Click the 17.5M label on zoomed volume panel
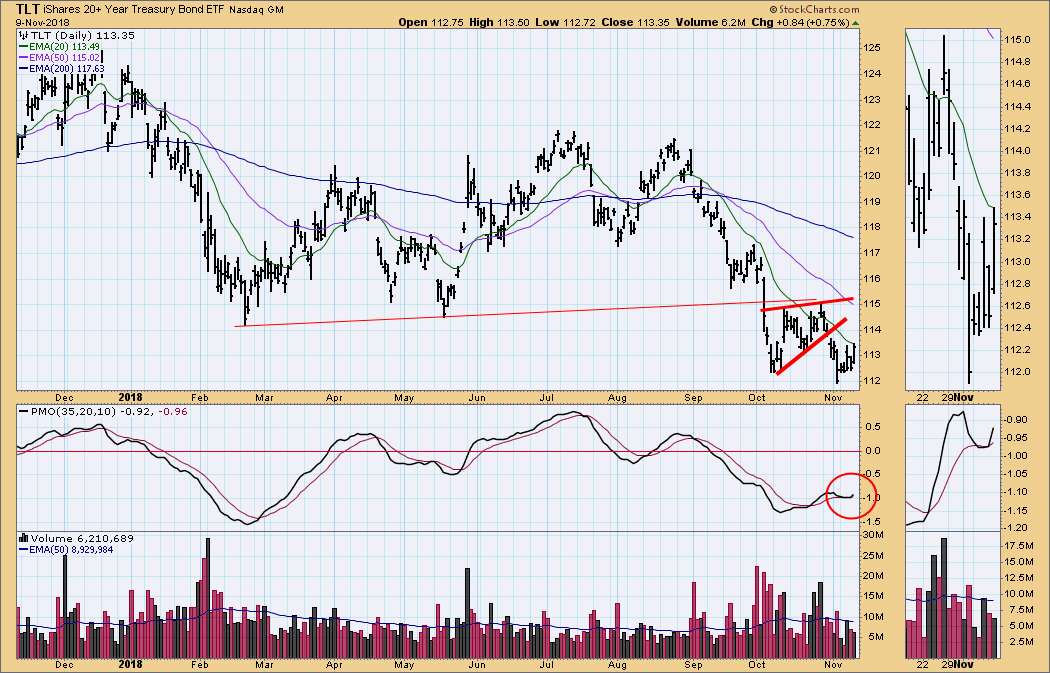Image resolution: width=1050 pixels, height=673 pixels. point(1020,546)
